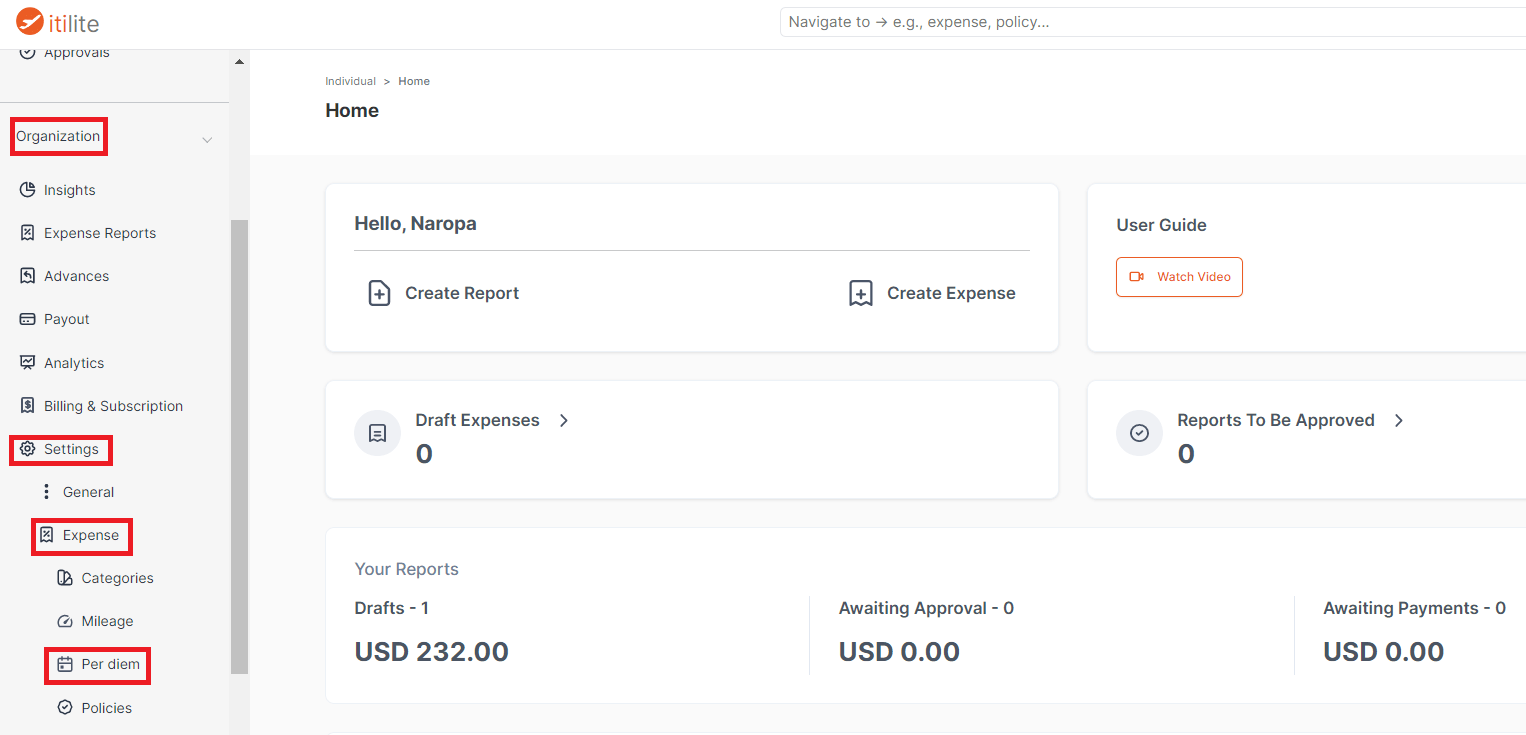Collapse the Organization section chevron
Viewport: 1526px width, 735px height.
point(207,140)
